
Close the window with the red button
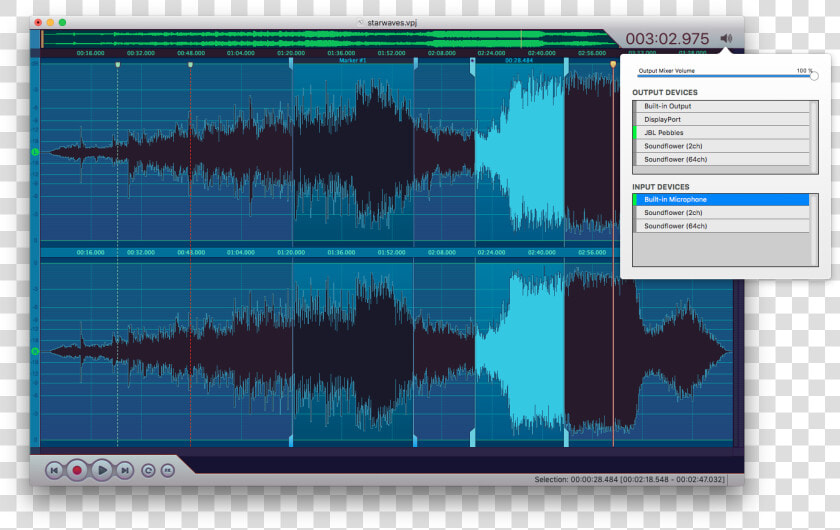tap(38, 23)
